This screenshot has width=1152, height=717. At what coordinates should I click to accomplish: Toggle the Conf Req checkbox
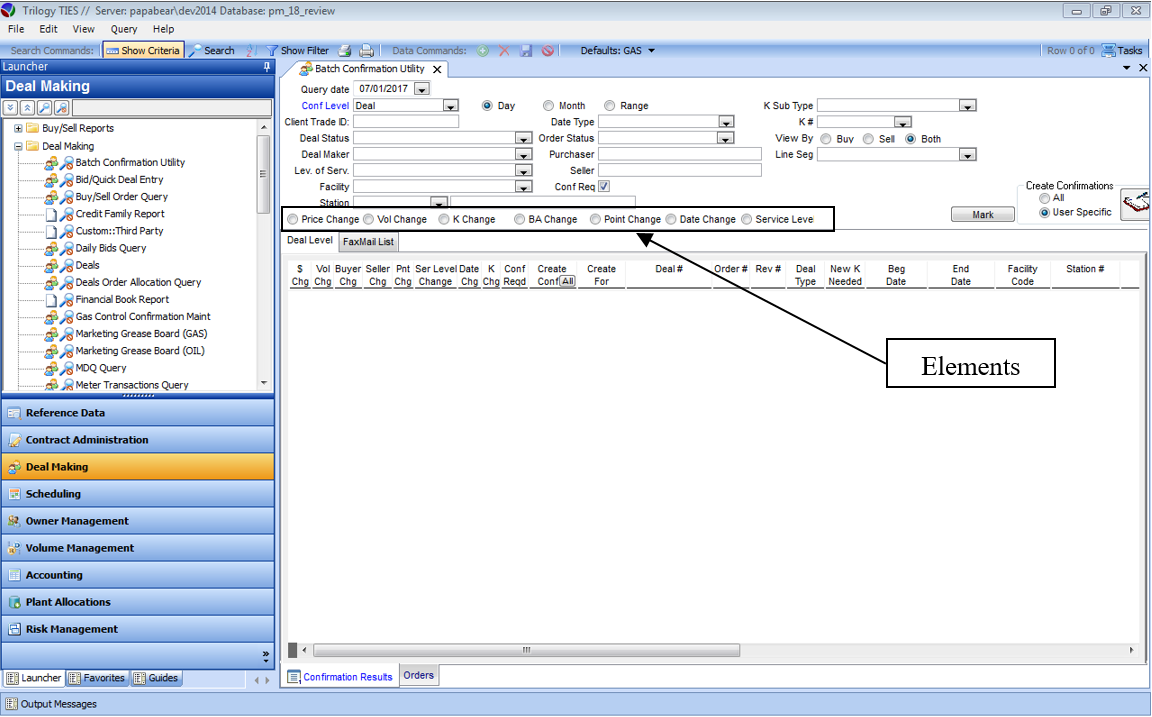(604, 186)
